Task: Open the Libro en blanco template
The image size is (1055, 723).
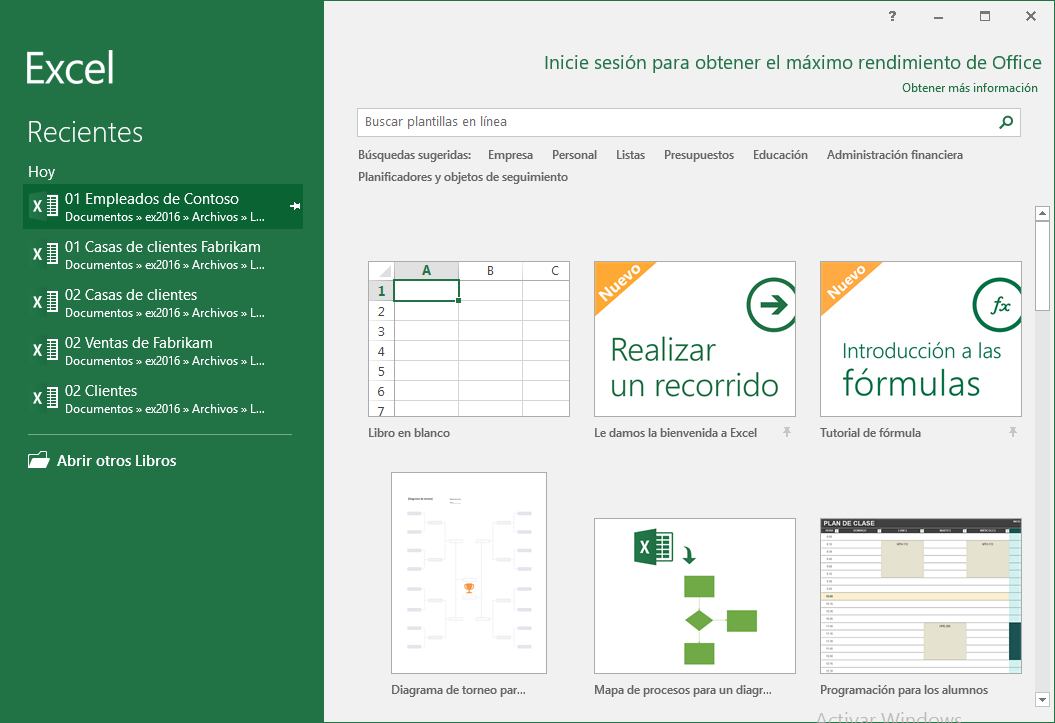Action: pyautogui.click(x=468, y=339)
